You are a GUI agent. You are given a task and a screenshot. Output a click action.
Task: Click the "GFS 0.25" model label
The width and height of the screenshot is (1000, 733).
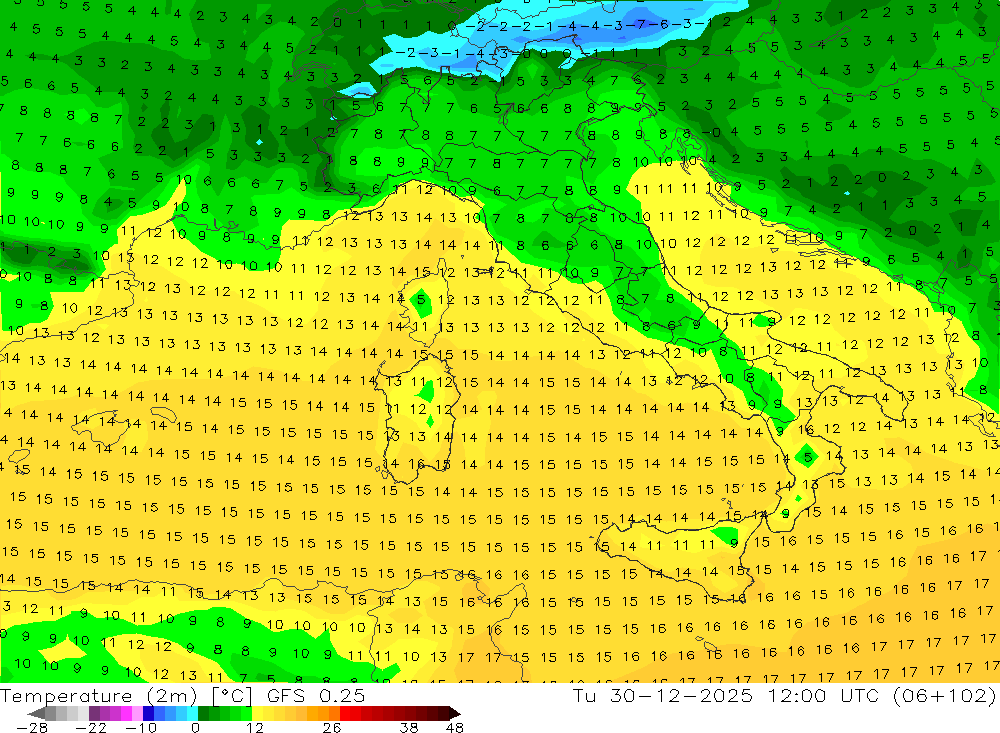point(316,695)
